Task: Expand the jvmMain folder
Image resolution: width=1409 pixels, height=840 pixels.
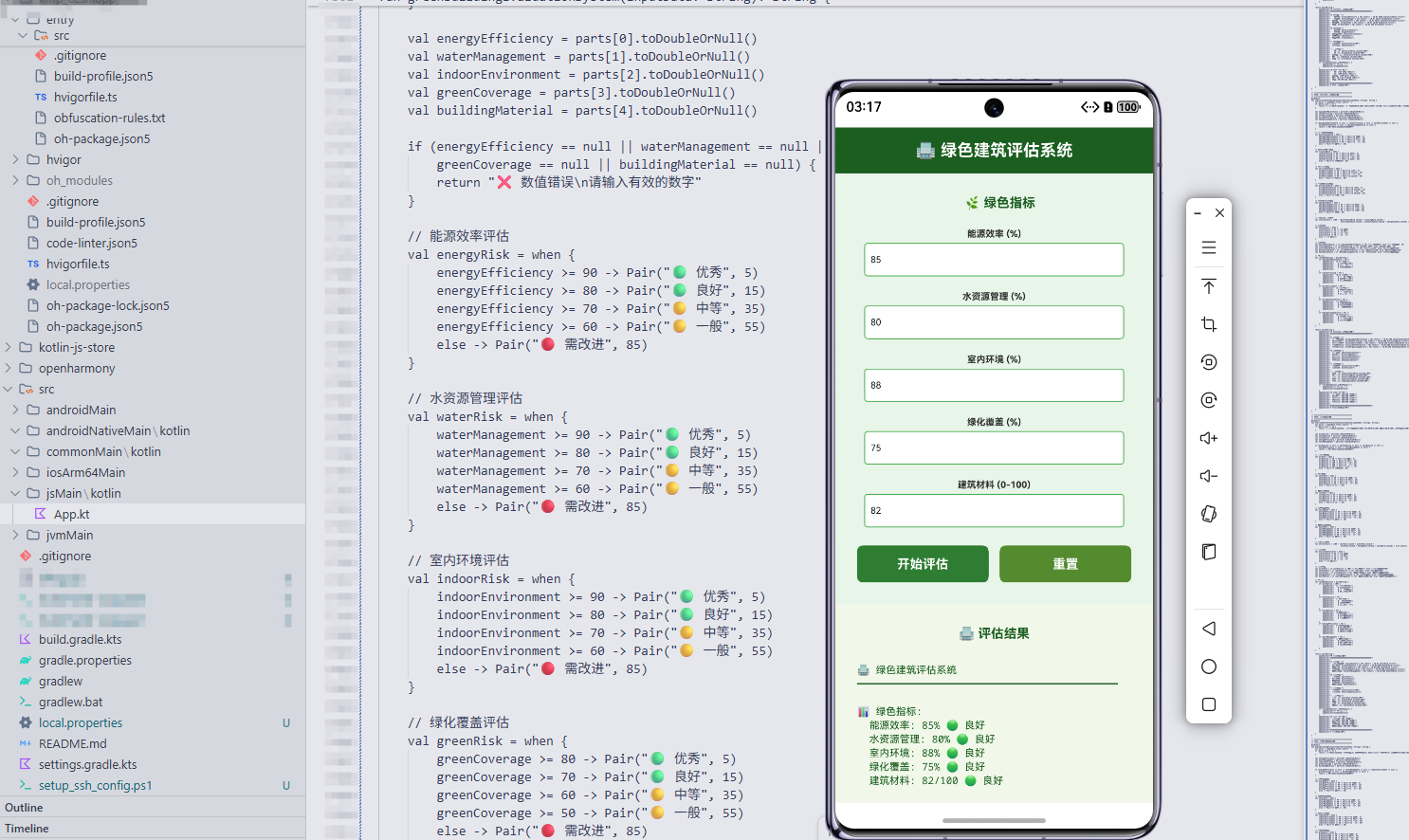Action: (15, 535)
